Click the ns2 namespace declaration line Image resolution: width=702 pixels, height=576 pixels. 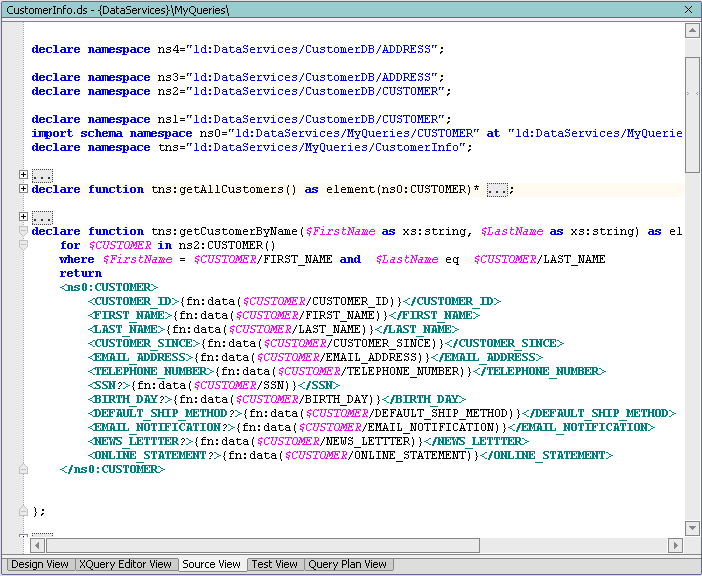pos(241,91)
